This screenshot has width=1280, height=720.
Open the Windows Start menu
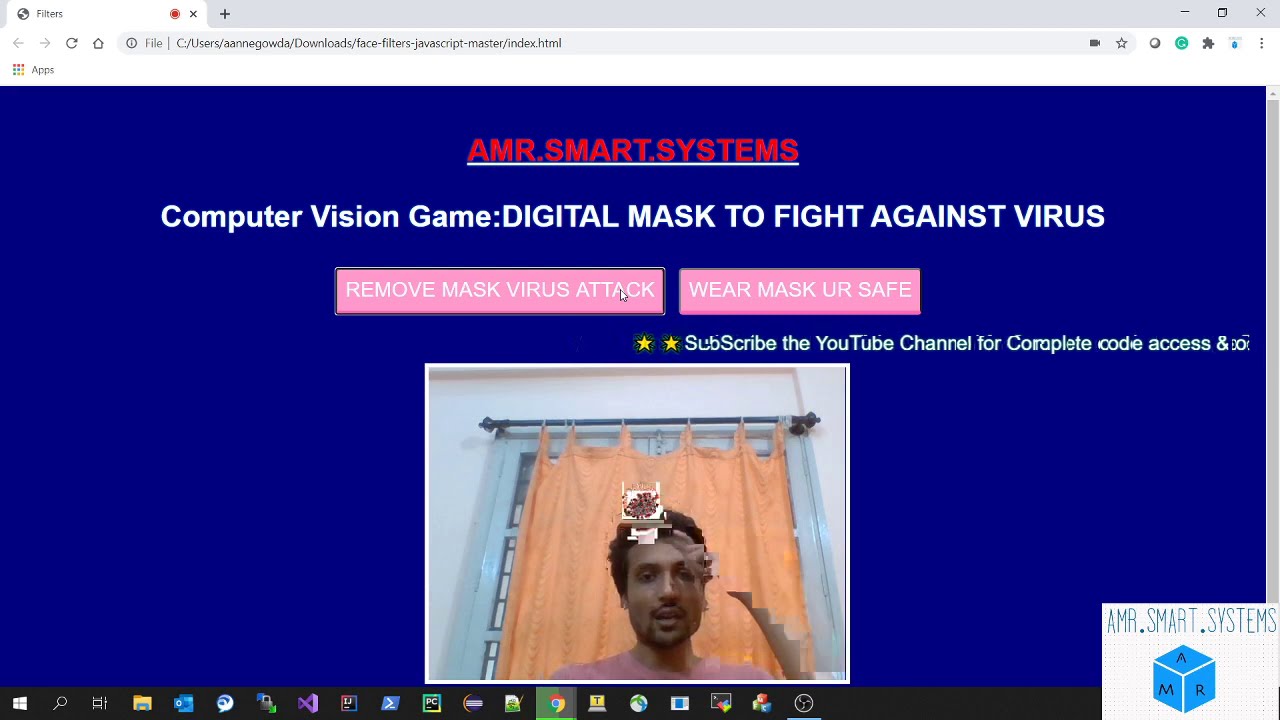point(20,703)
